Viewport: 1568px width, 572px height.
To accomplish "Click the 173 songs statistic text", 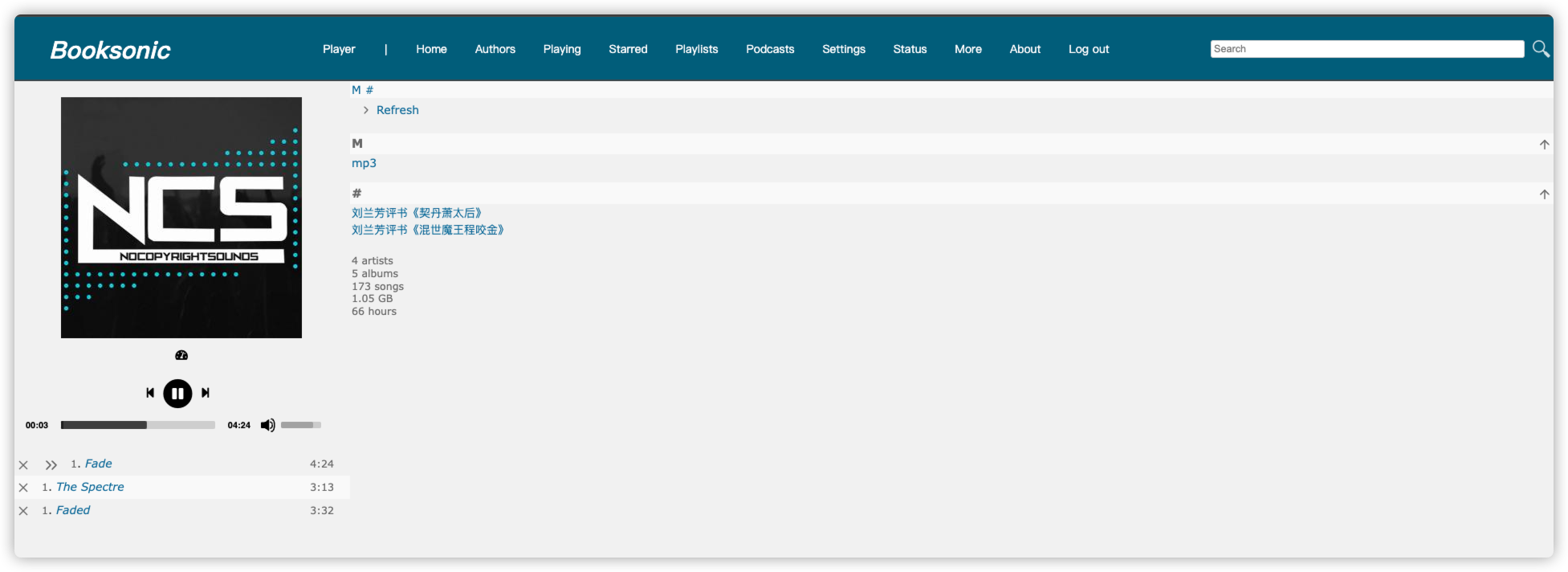I will (377, 286).
